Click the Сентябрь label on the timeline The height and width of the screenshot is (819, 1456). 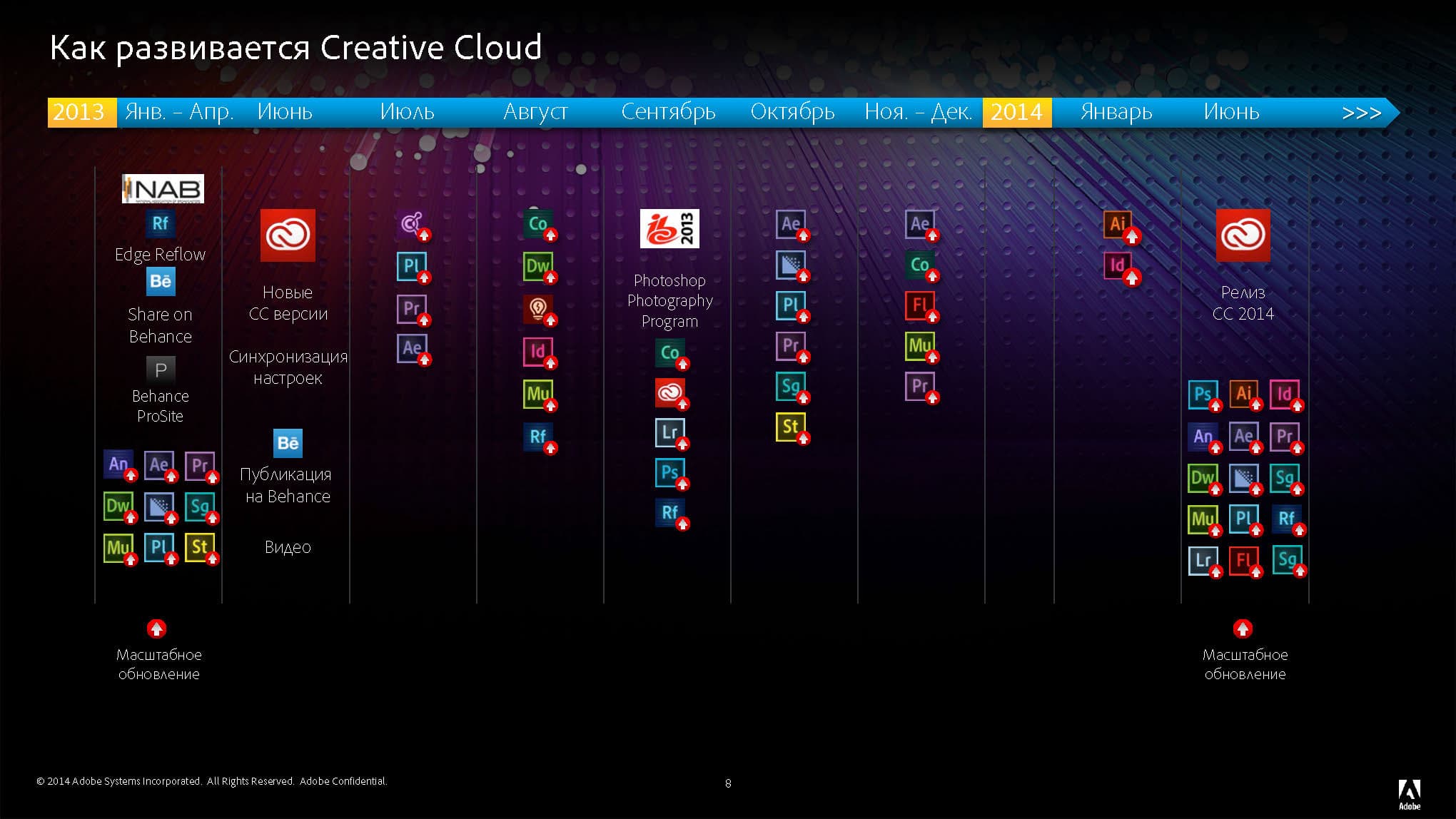click(x=668, y=113)
